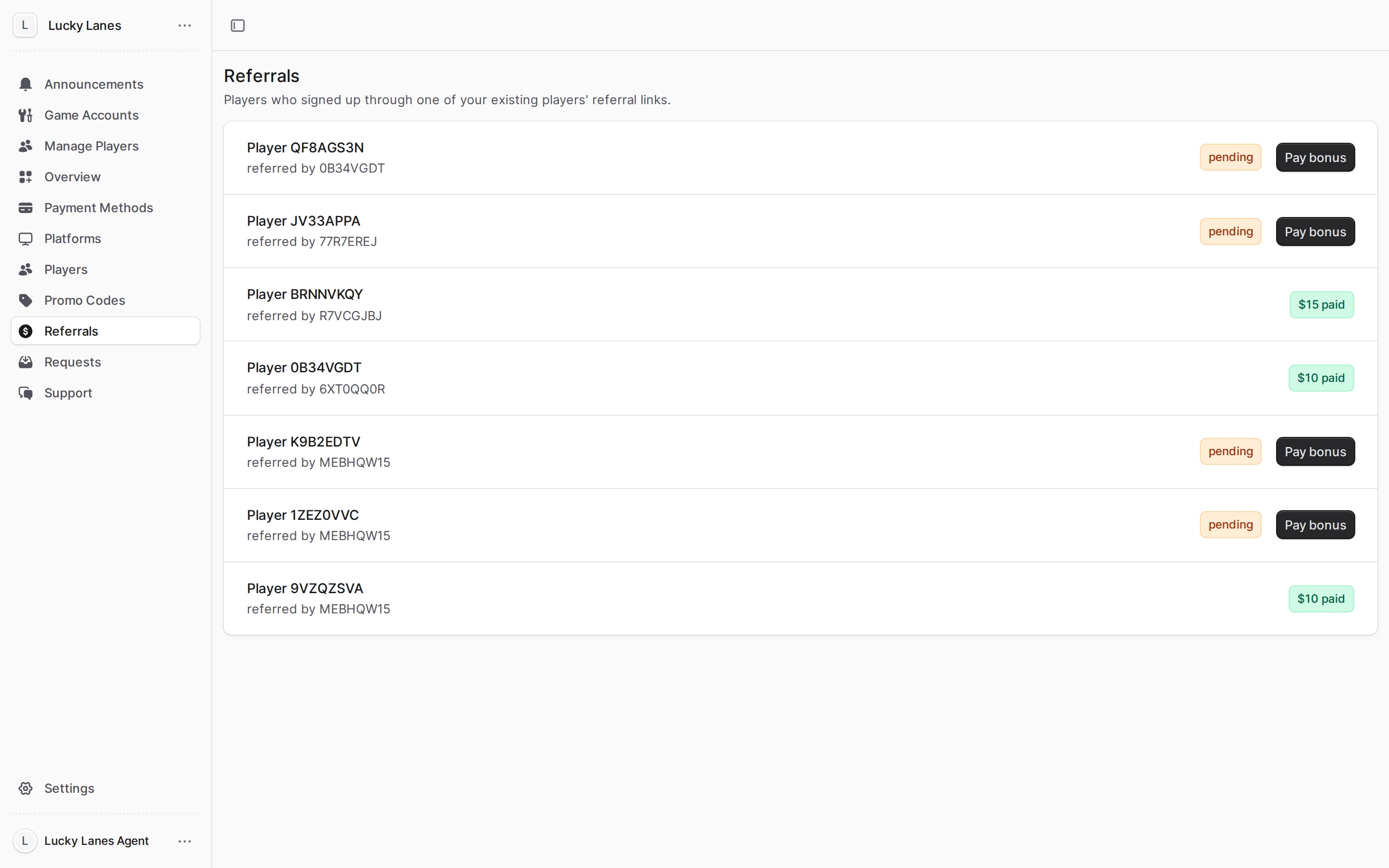Click Player 9VZQZSVA name
1389x868 pixels.
[305, 588]
